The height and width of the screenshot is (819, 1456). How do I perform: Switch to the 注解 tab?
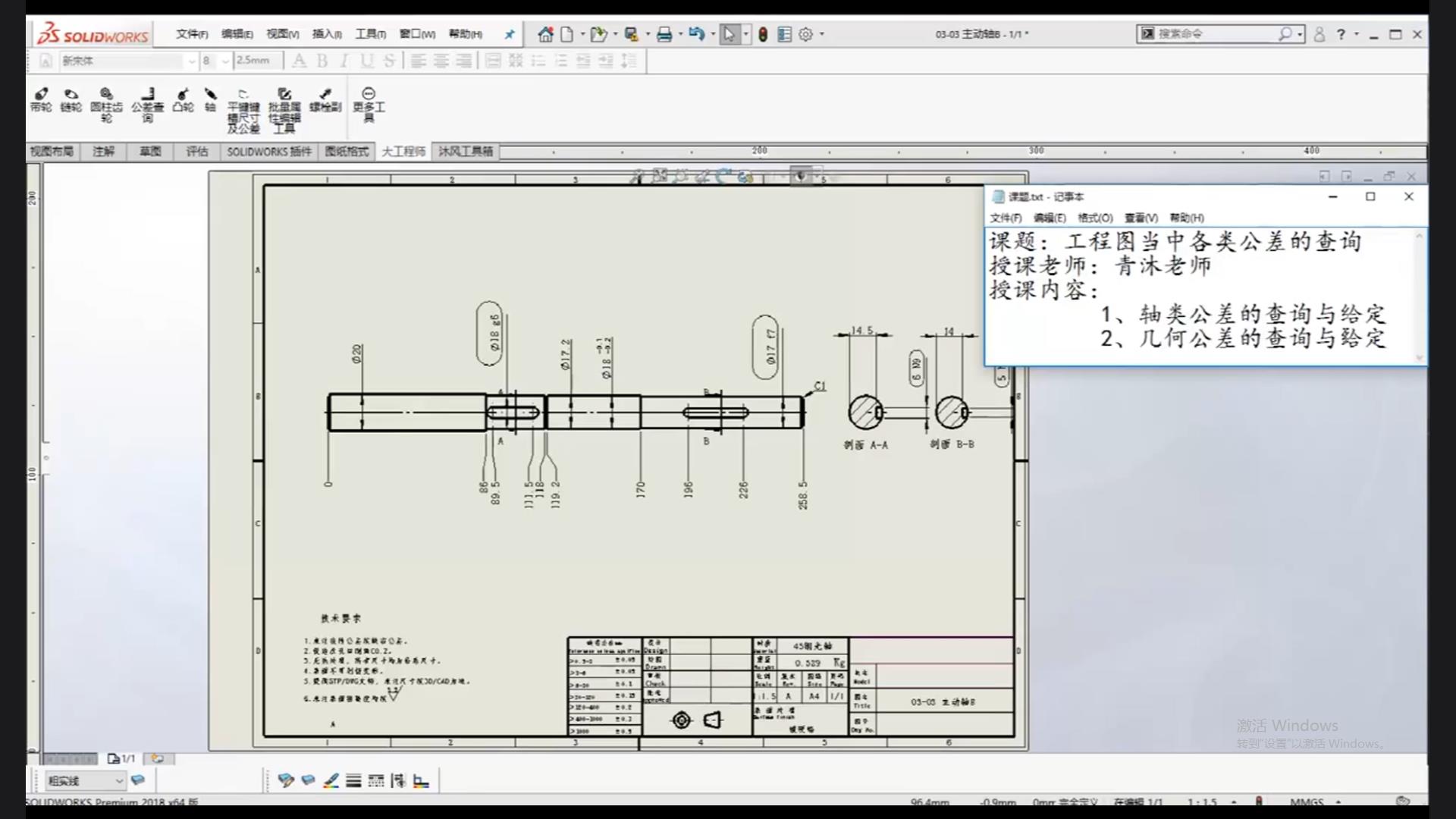(x=104, y=152)
